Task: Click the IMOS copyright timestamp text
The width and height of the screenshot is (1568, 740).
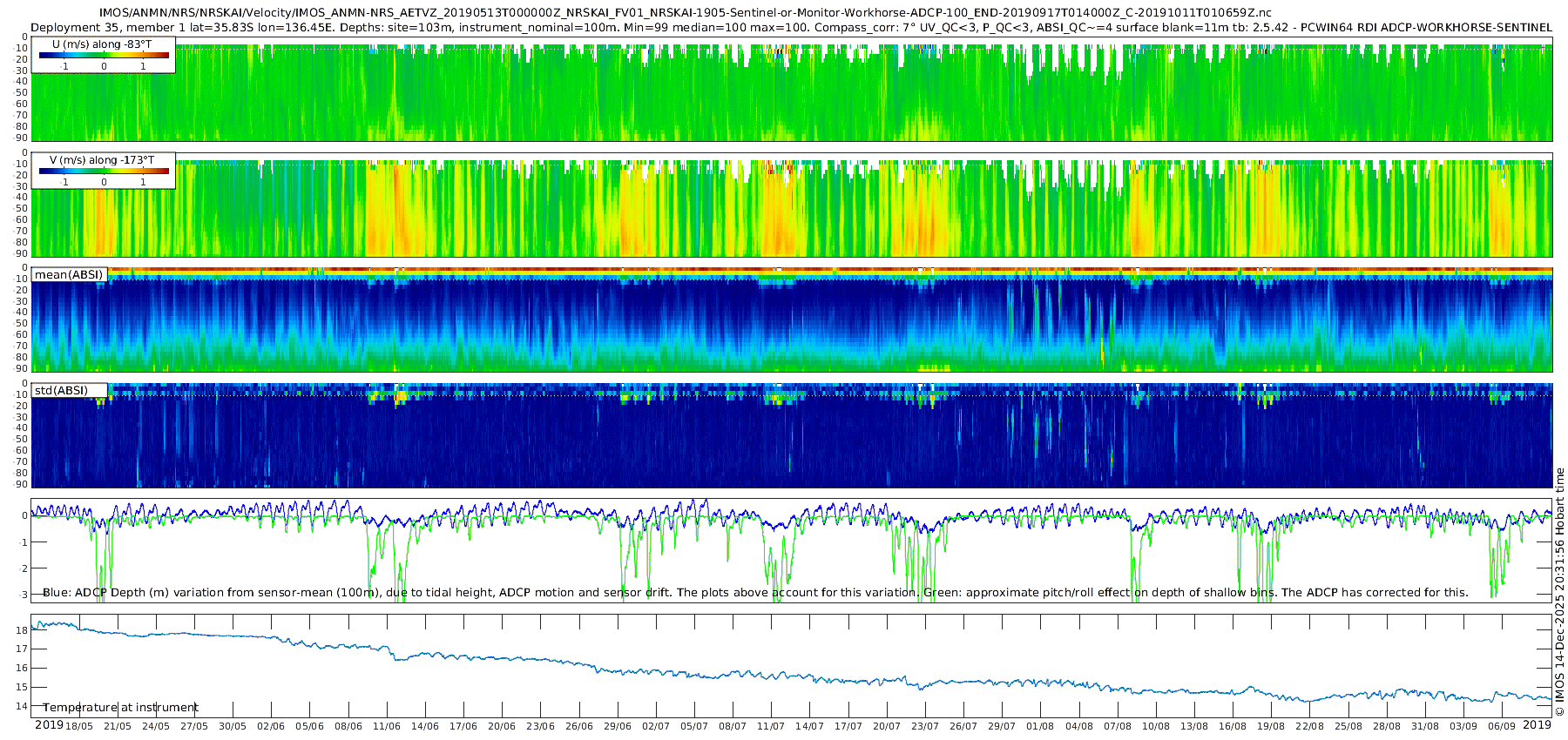Action: coord(1560,592)
